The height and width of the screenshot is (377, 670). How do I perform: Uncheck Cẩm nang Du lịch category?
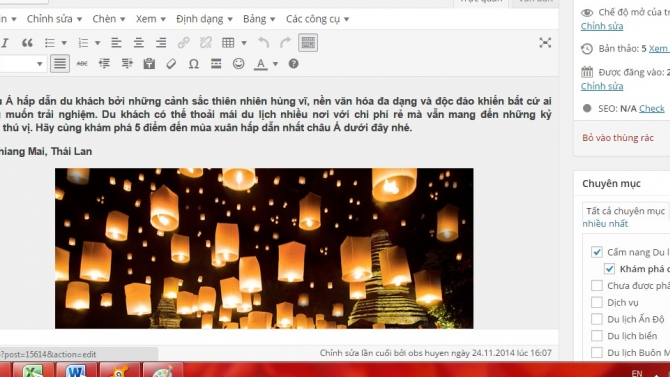[597, 252]
